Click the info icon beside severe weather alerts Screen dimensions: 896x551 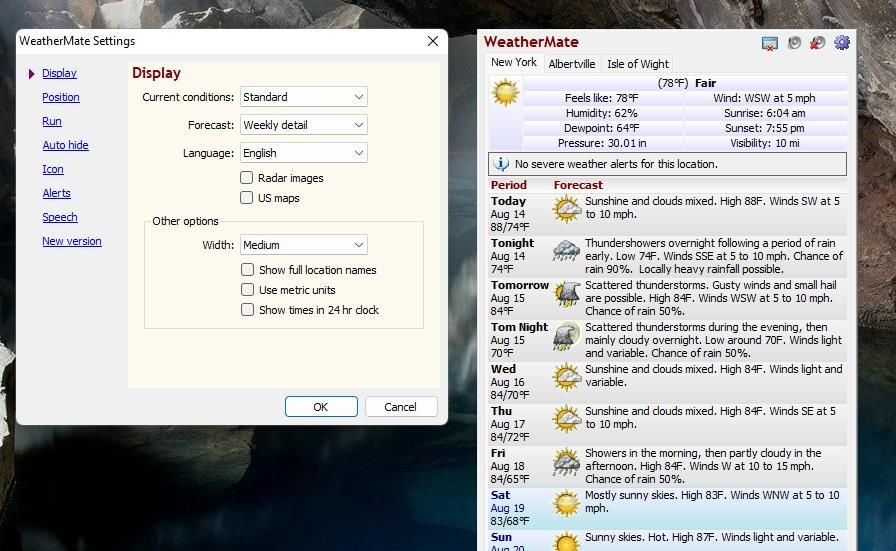click(x=501, y=164)
